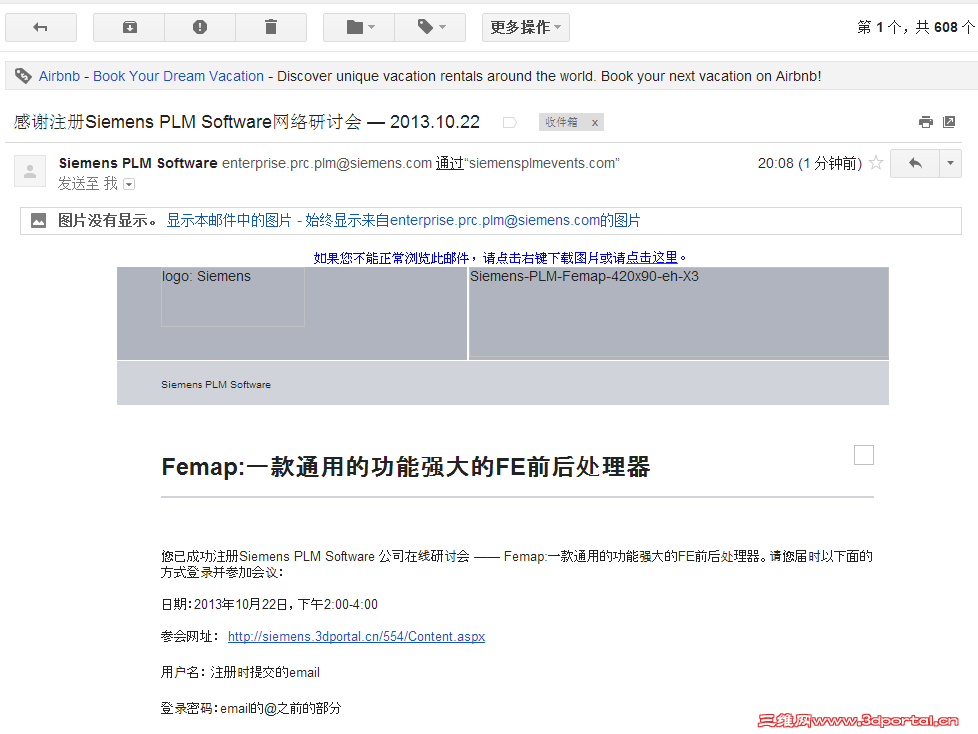Image resolution: width=978 pixels, height=734 pixels.
Task: Click Siemens-PLM-Femap banner placeholder image
Action: (x=679, y=313)
